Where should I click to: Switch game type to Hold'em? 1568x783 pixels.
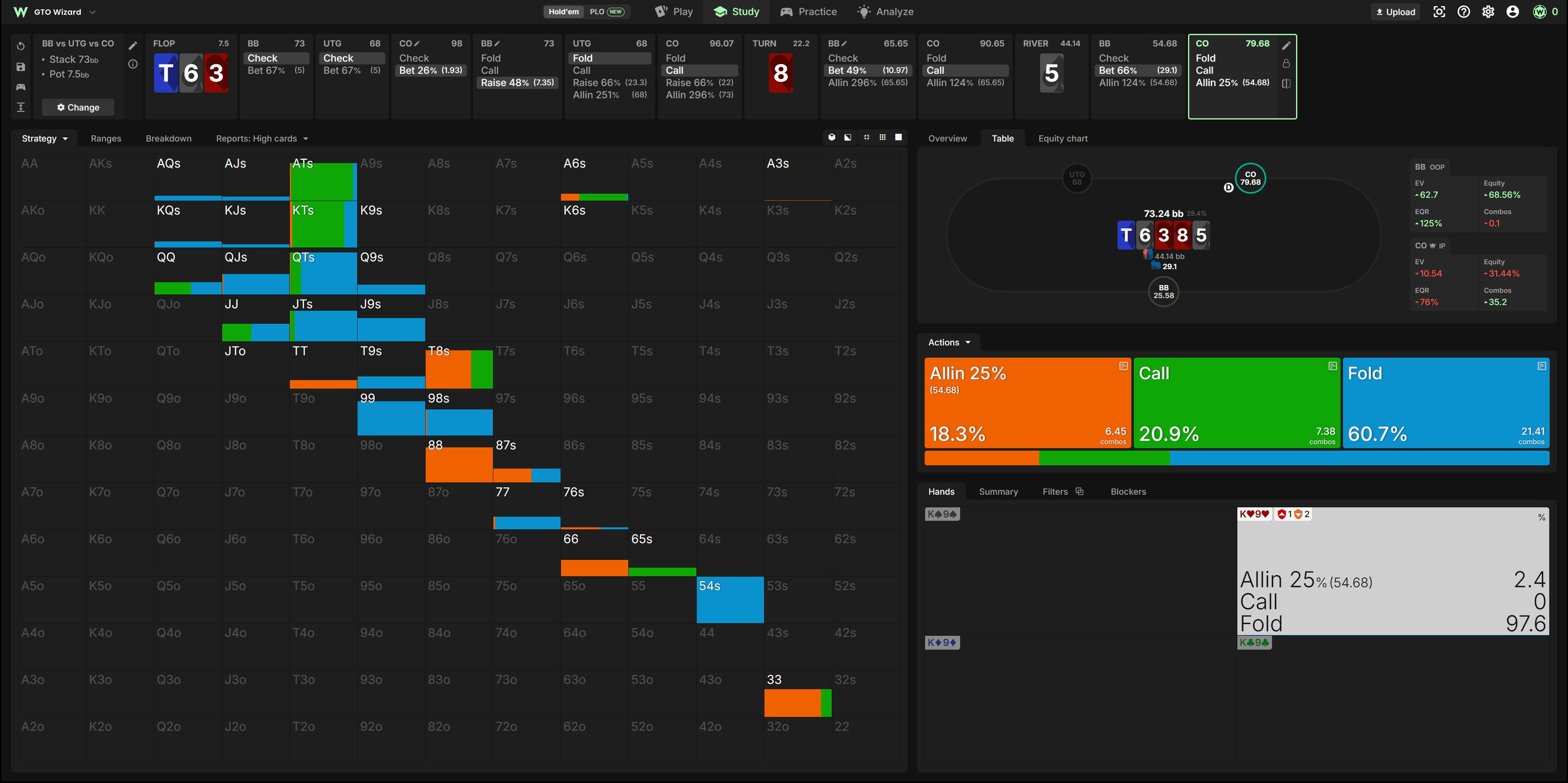point(563,11)
